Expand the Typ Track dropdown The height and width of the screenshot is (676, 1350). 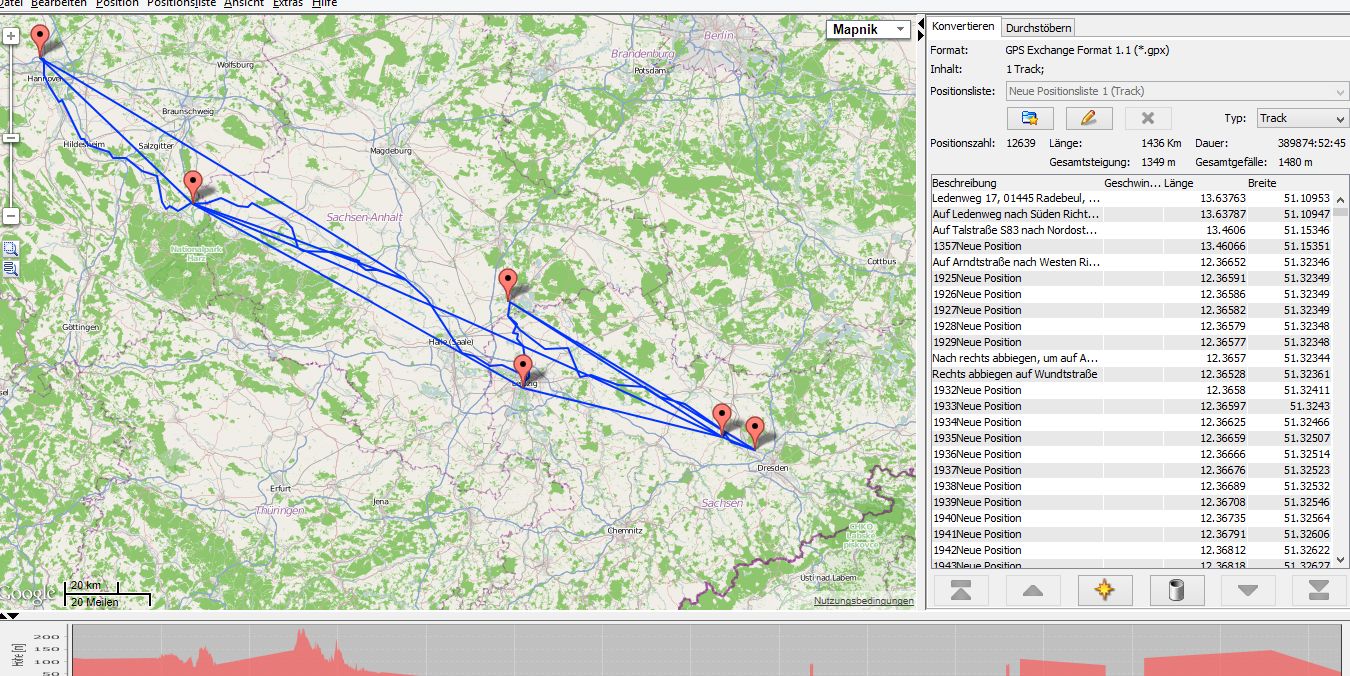point(1302,118)
